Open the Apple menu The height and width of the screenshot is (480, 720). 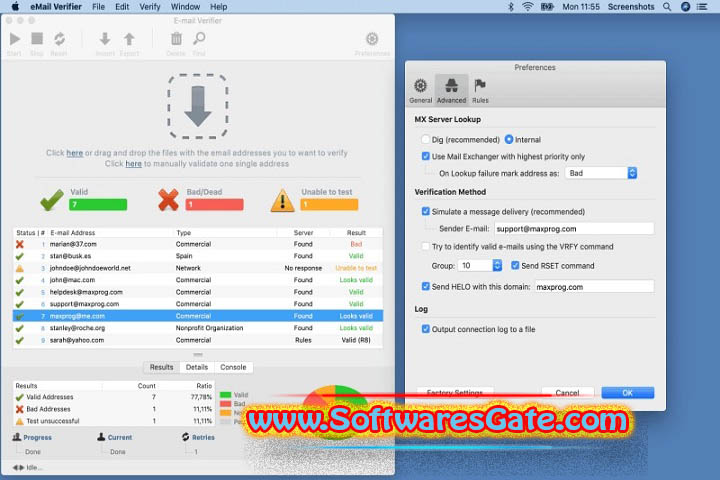tap(15, 6)
